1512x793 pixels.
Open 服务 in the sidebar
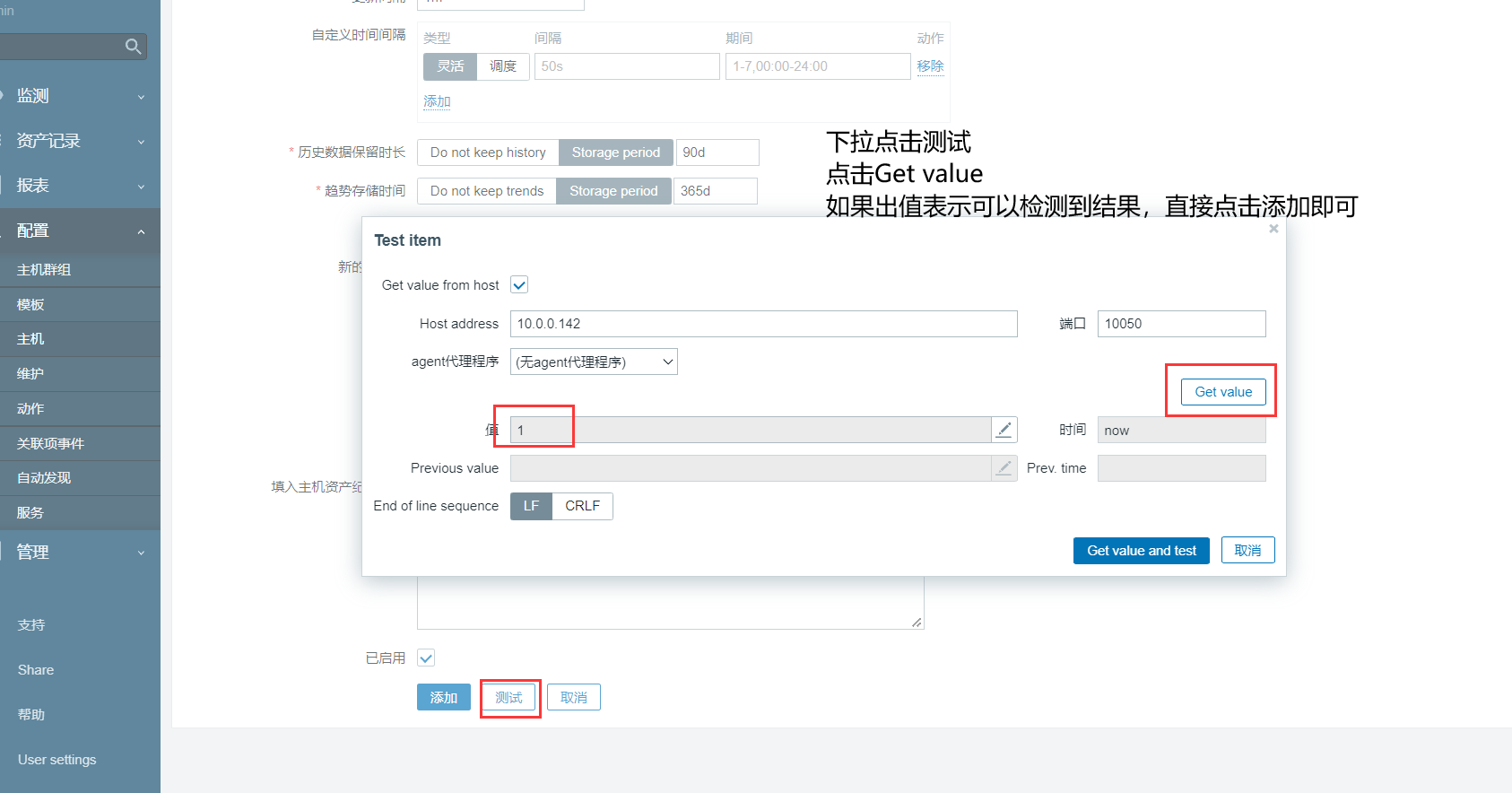pyautogui.click(x=80, y=513)
